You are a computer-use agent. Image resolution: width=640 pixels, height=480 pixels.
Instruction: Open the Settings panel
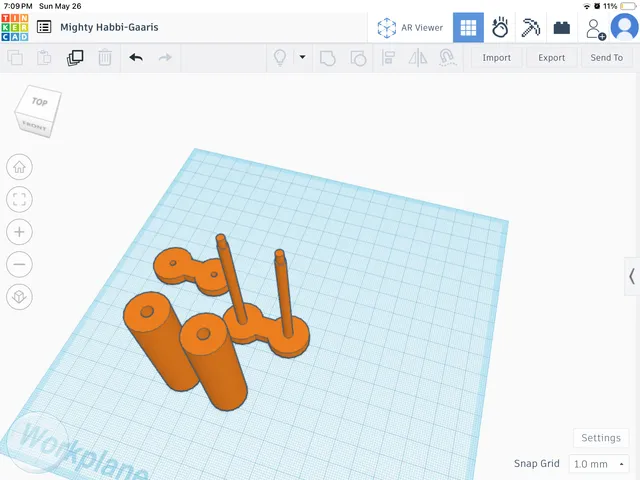pos(601,438)
